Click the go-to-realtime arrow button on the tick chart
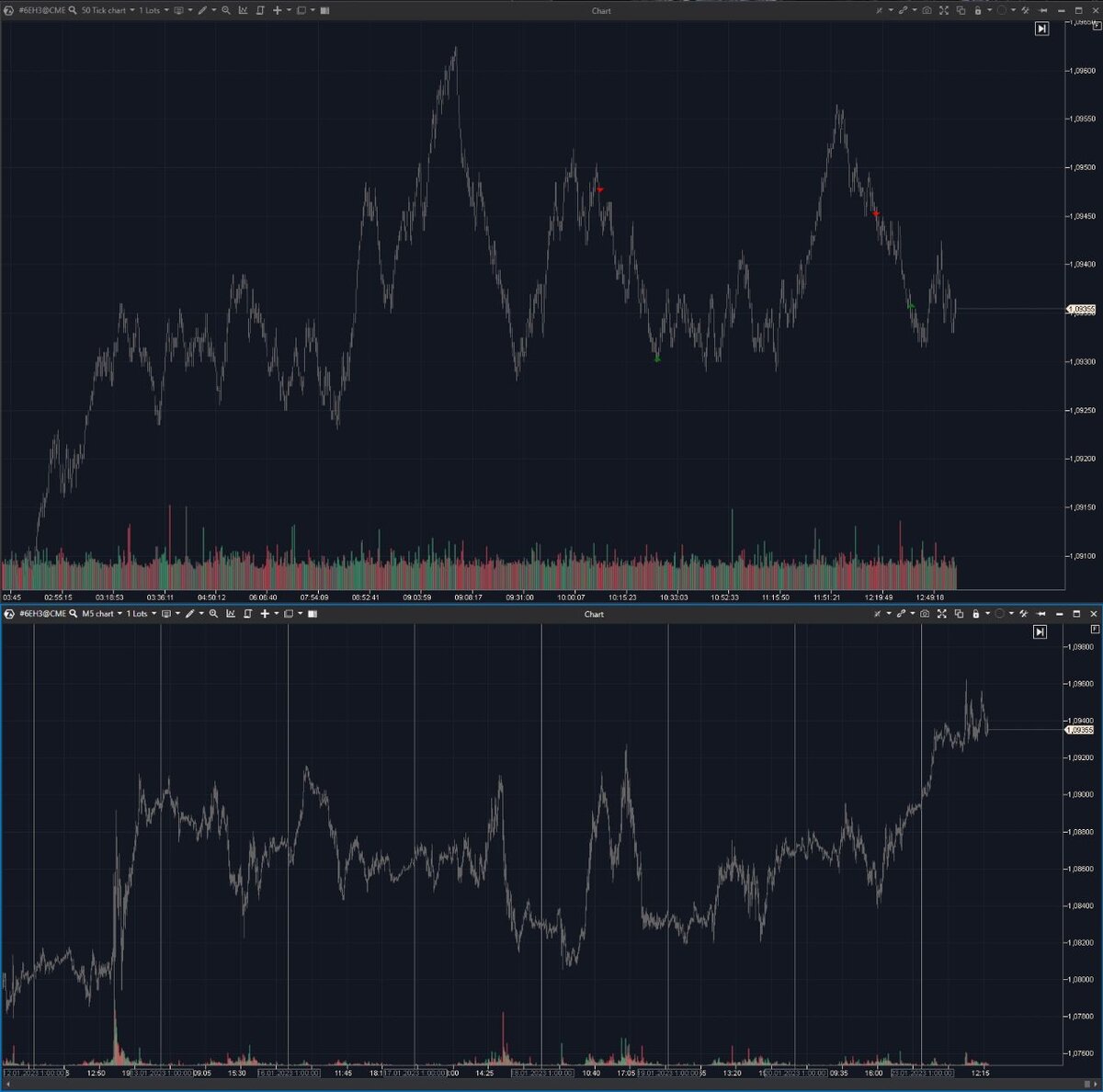The height and width of the screenshot is (1092, 1103). 1041,28
